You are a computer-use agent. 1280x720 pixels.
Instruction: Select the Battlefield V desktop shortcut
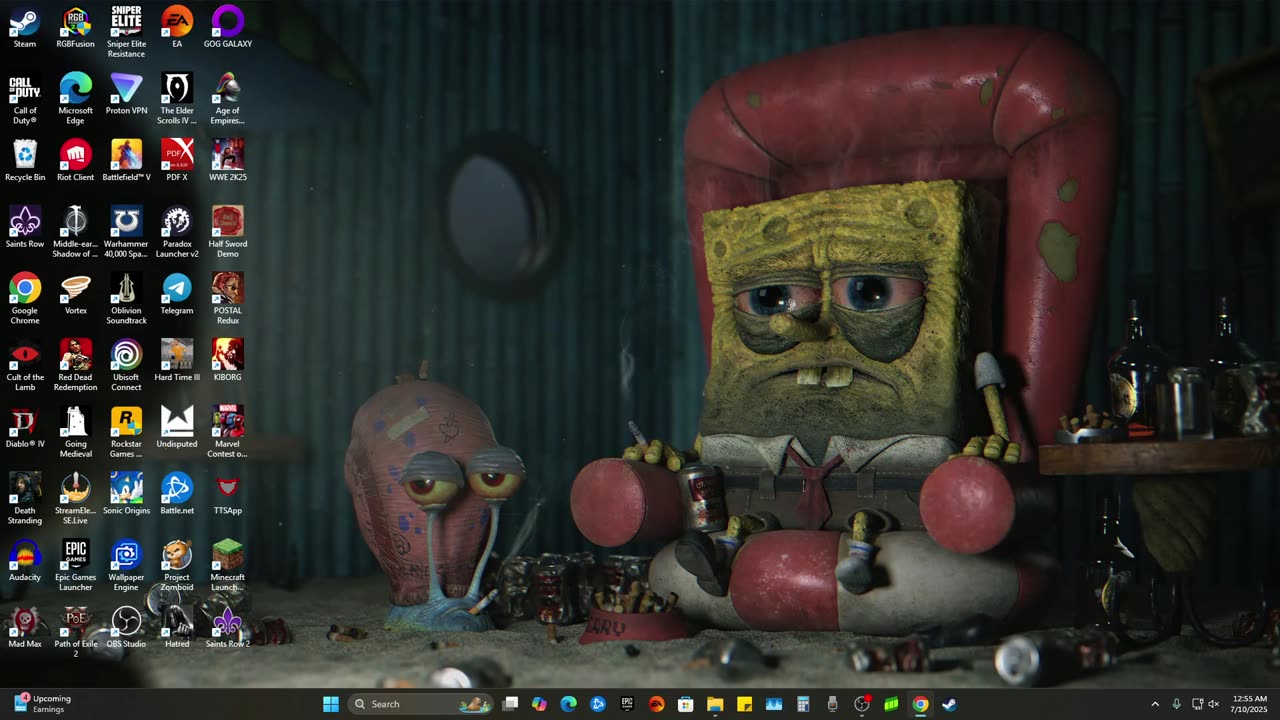click(126, 161)
